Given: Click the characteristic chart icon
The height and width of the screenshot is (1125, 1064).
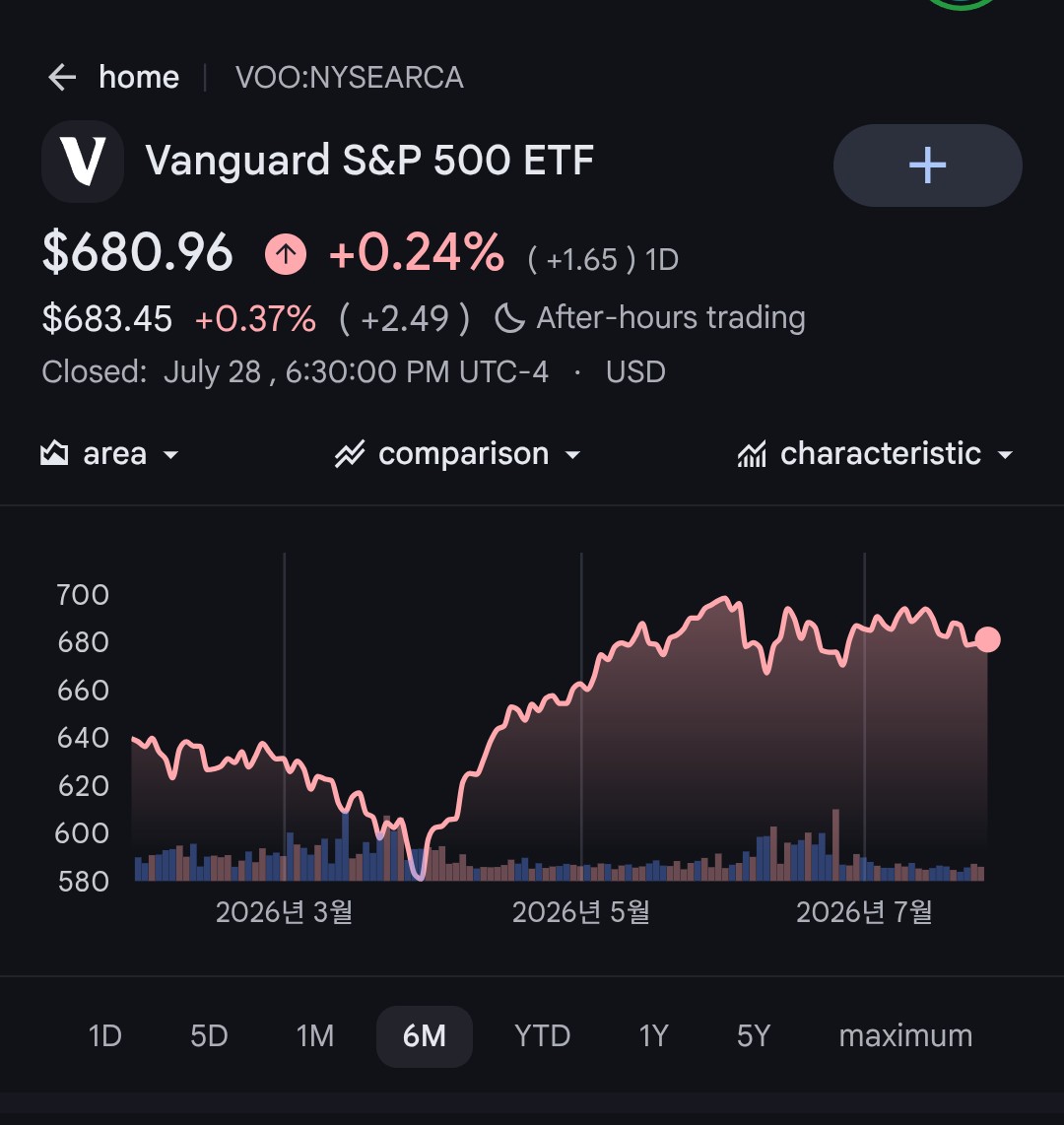Looking at the screenshot, I should point(752,453).
